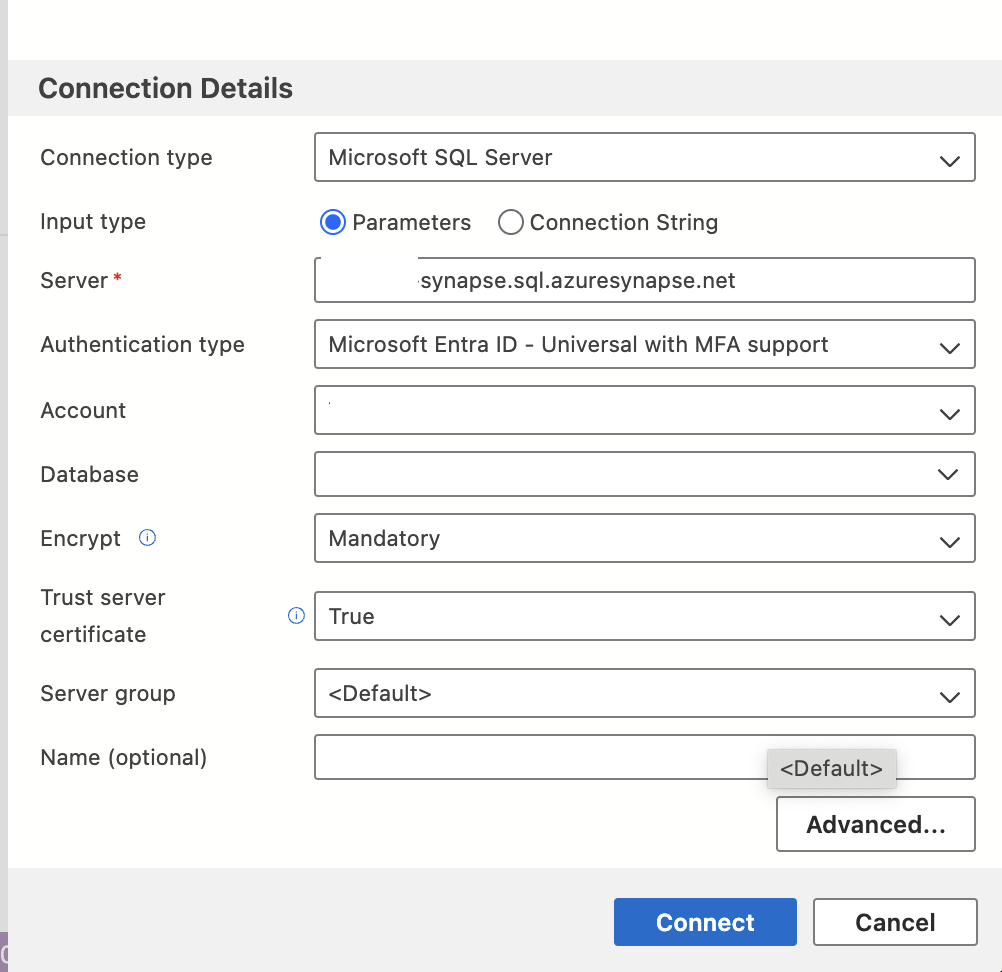The height and width of the screenshot is (972, 1002).
Task: Click the Advanced... button
Action: click(876, 824)
